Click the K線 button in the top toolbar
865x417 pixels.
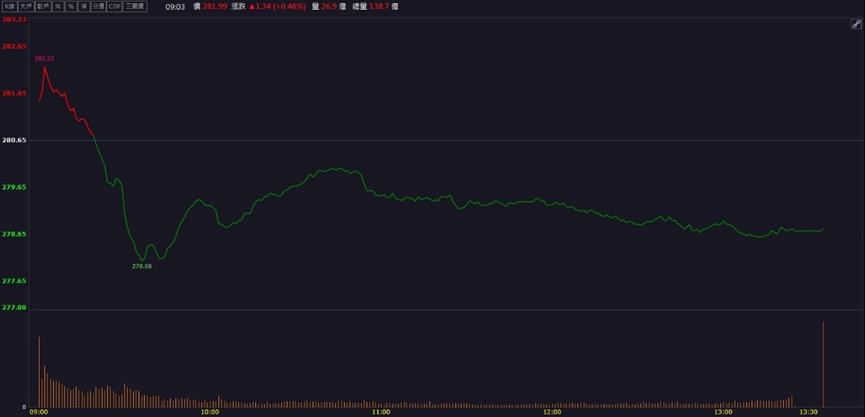(11, 7)
